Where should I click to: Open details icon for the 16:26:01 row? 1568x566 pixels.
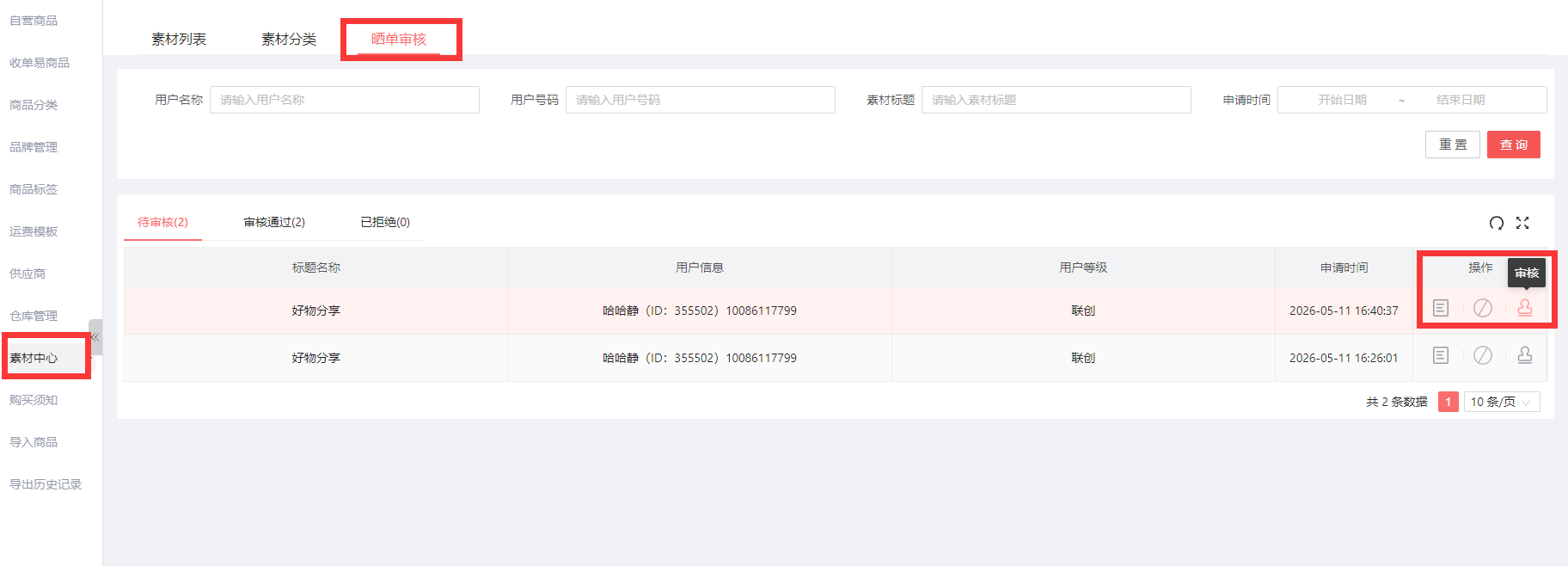(1441, 355)
